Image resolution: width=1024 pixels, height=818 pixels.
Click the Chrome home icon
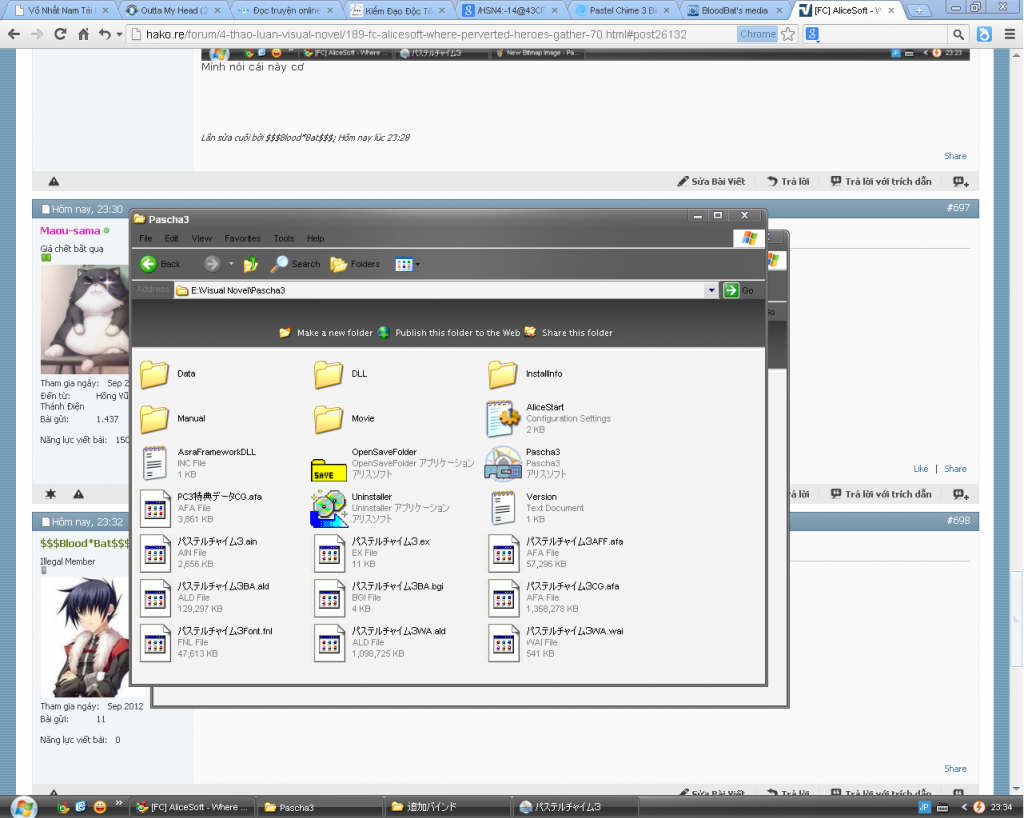[83, 34]
